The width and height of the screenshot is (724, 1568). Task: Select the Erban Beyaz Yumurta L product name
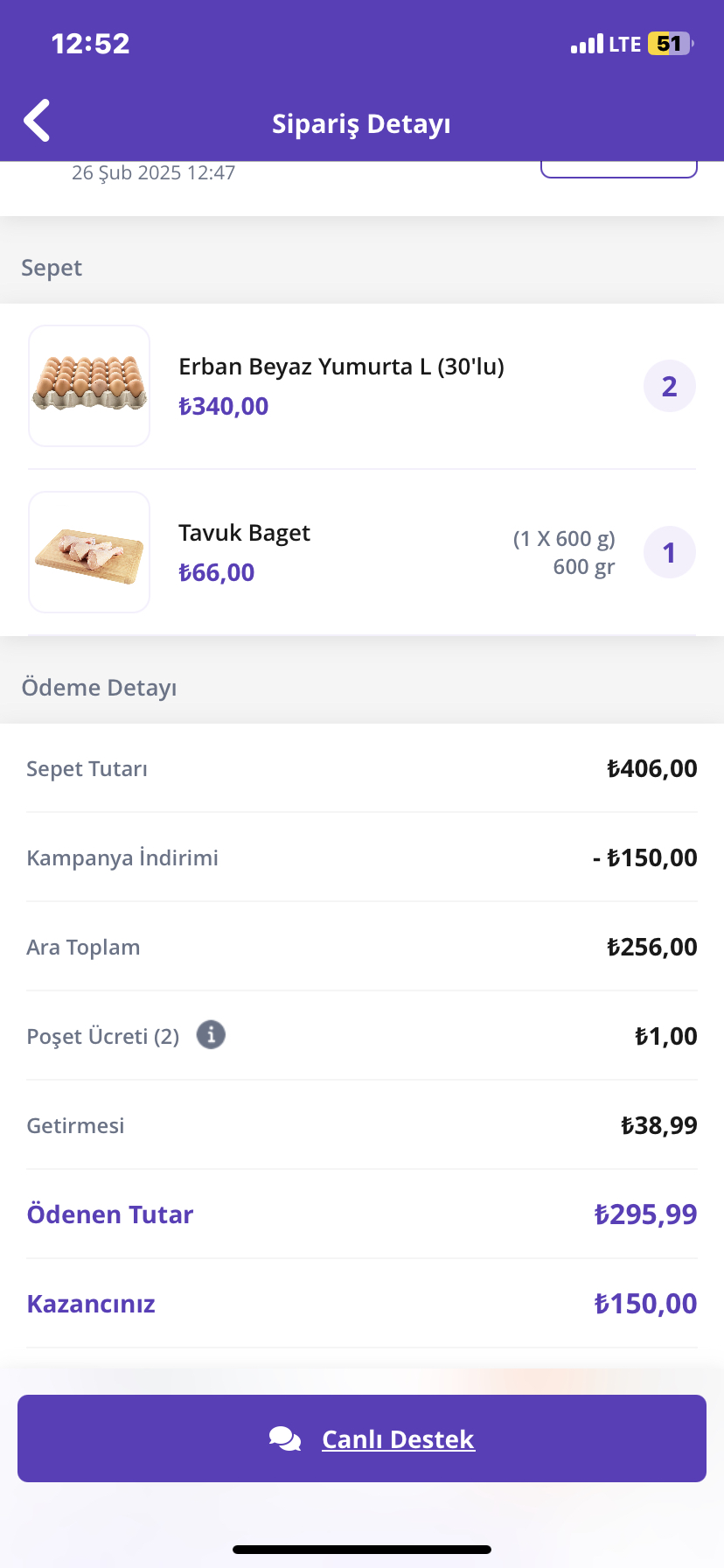[x=342, y=366]
